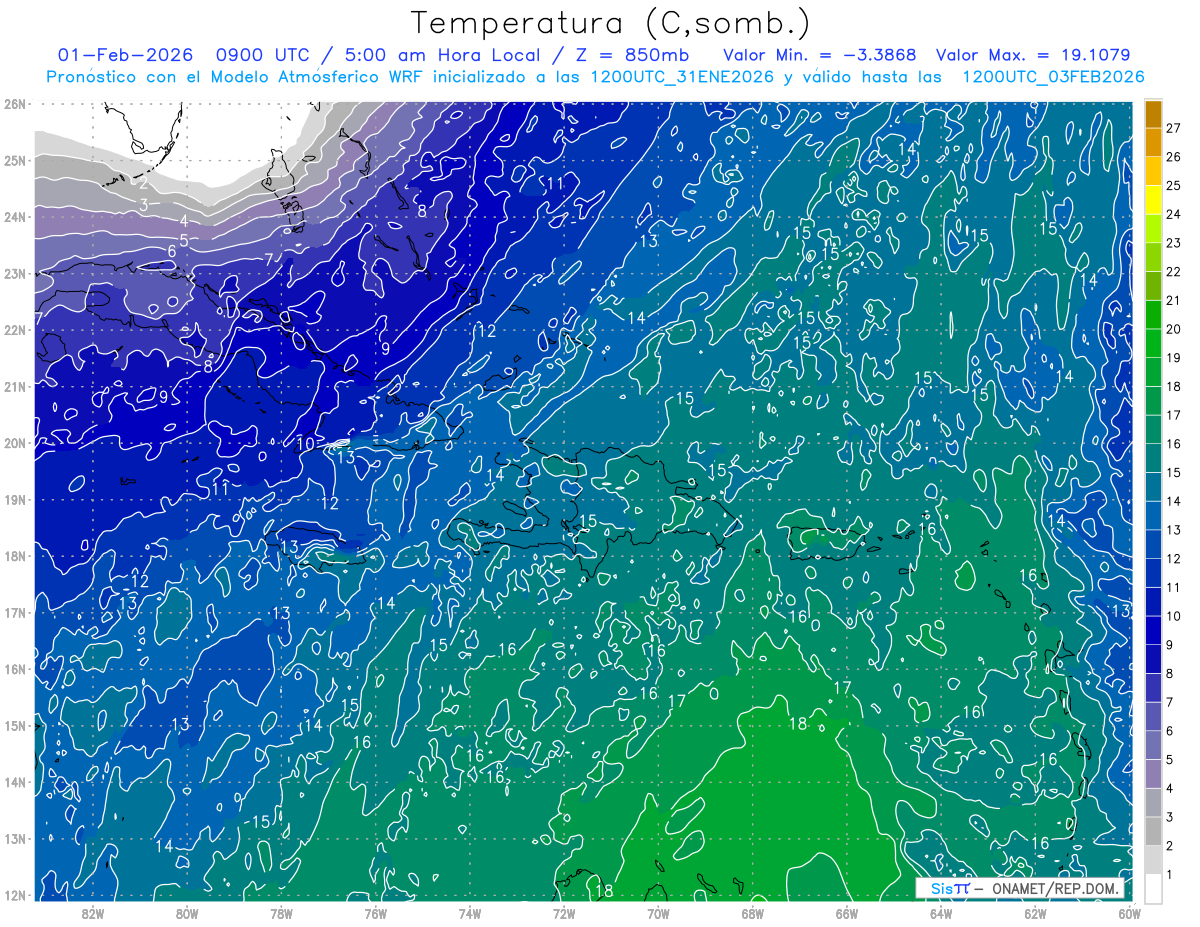1200x927 pixels.
Task: Click legend value 10 on the color scale
Action: coord(1174,616)
